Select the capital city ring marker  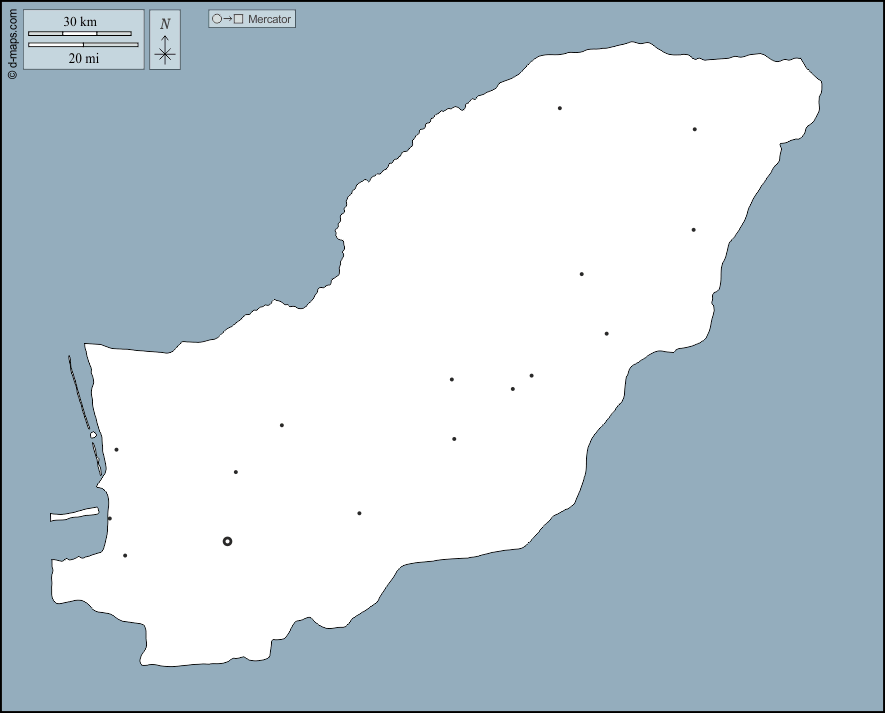tap(227, 541)
